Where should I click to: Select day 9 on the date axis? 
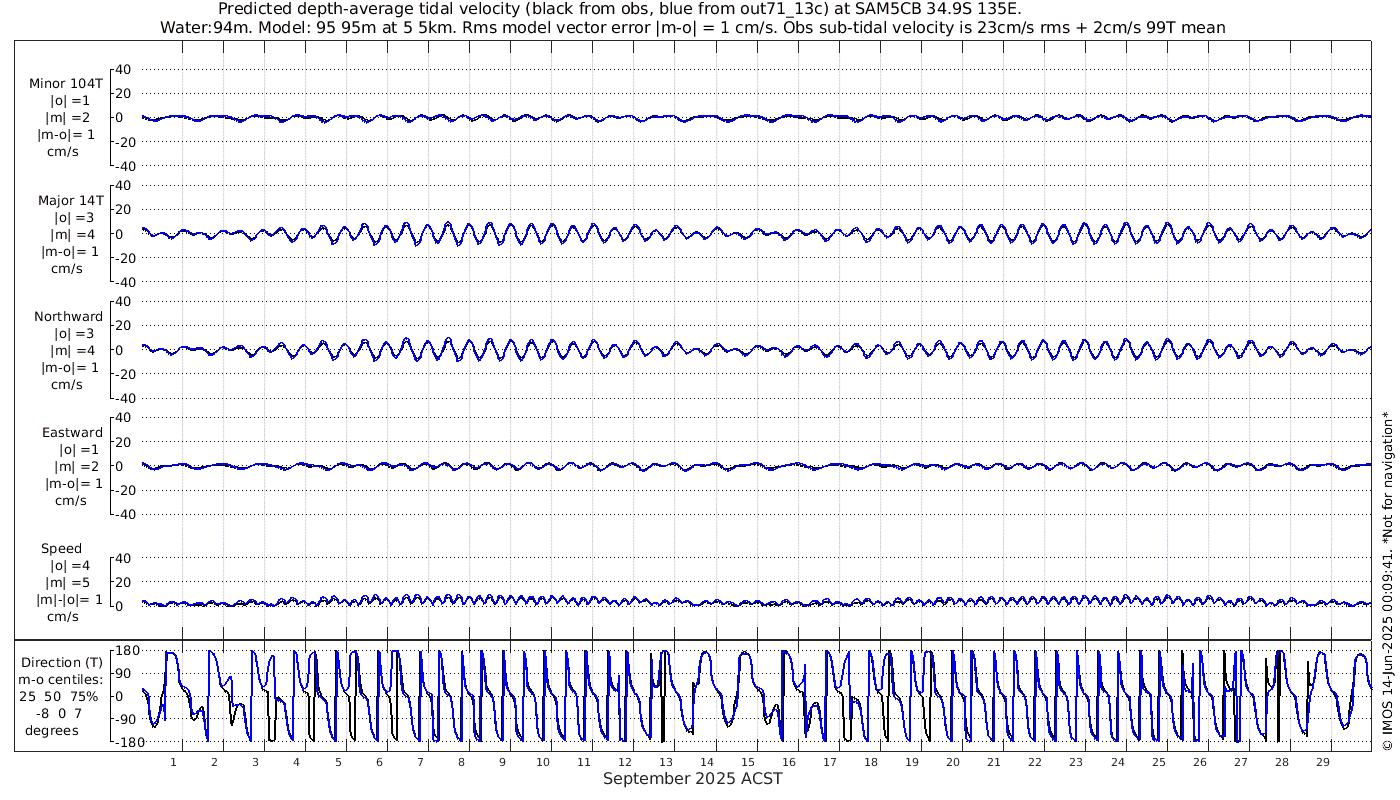click(501, 762)
